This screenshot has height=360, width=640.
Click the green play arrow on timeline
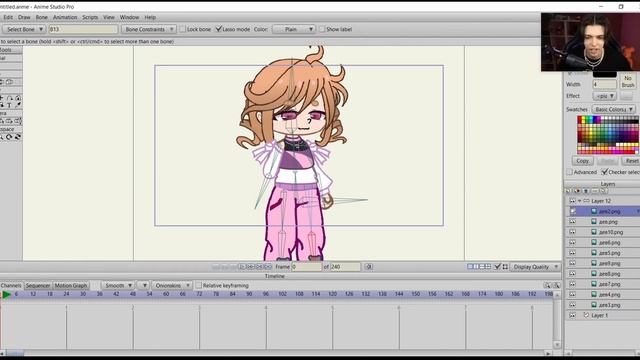[7, 294]
